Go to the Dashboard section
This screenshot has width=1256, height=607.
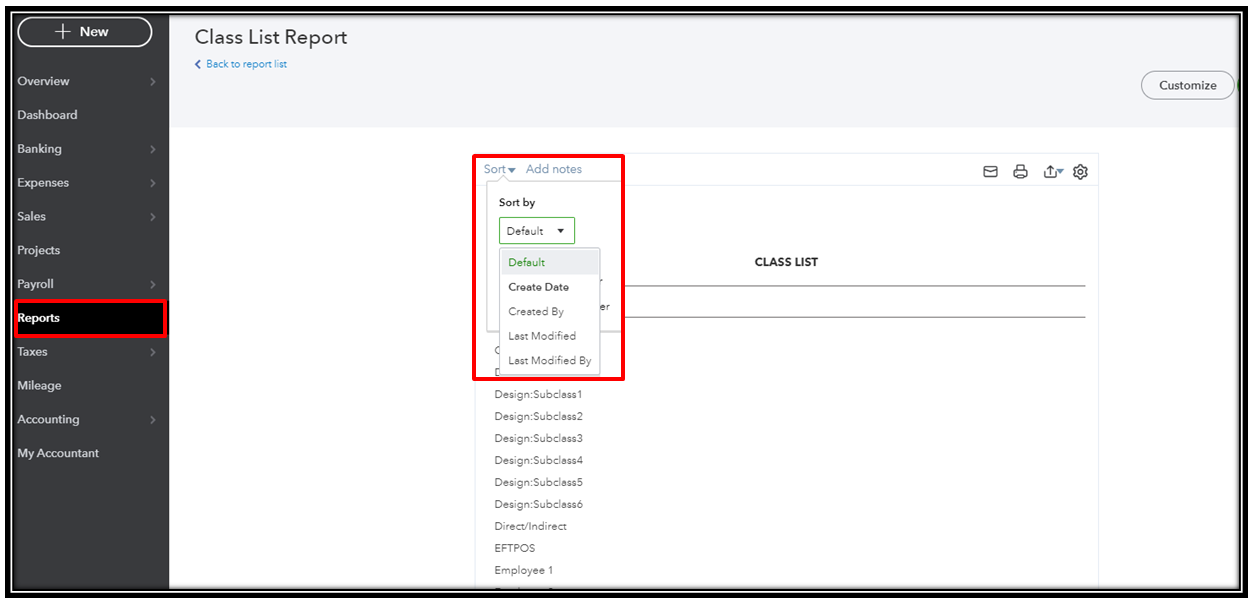click(46, 114)
